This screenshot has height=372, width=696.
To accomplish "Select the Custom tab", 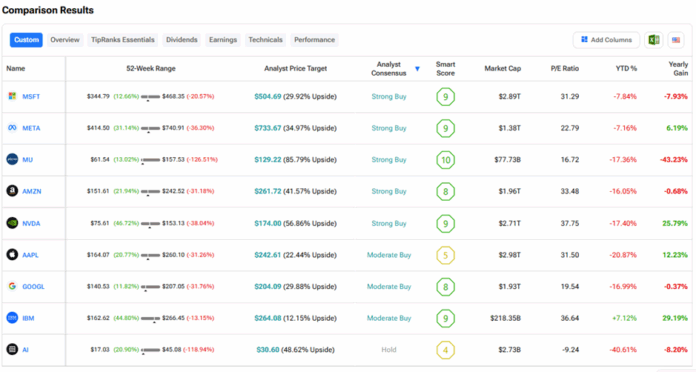I will pyautogui.click(x=26, y=40).
